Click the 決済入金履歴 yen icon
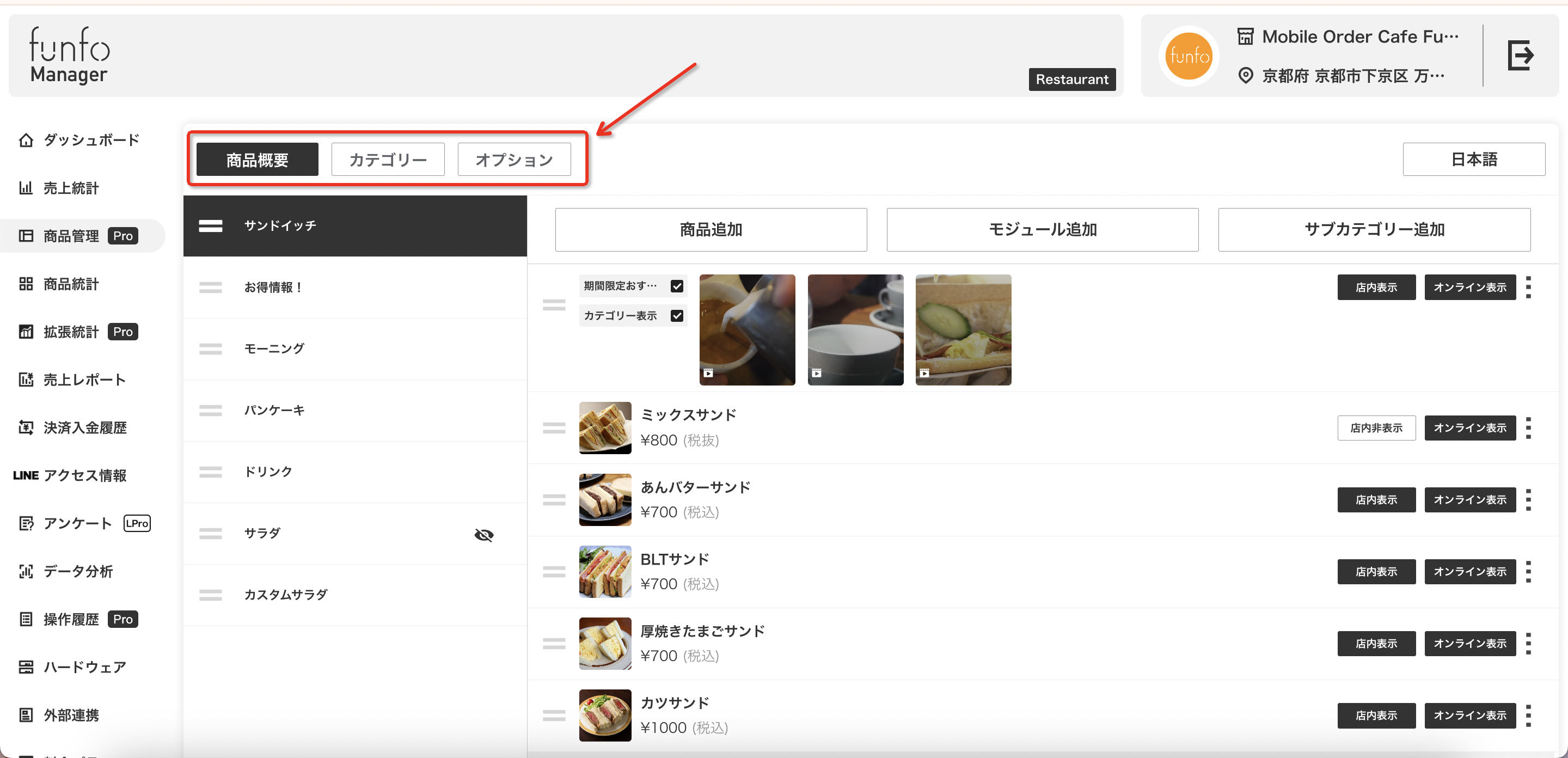 point(26,427)
